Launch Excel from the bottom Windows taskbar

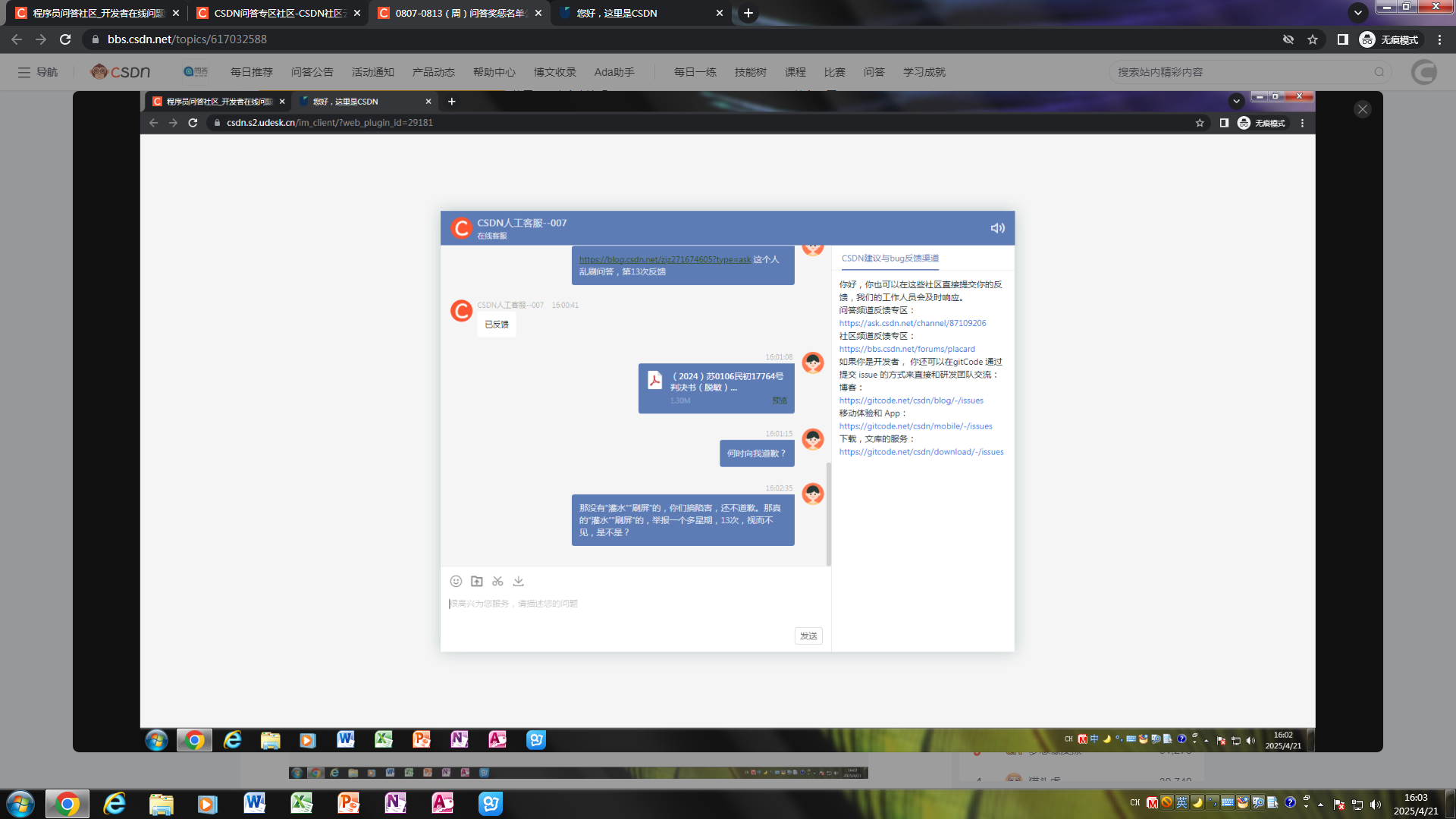[x=301, y=803]
